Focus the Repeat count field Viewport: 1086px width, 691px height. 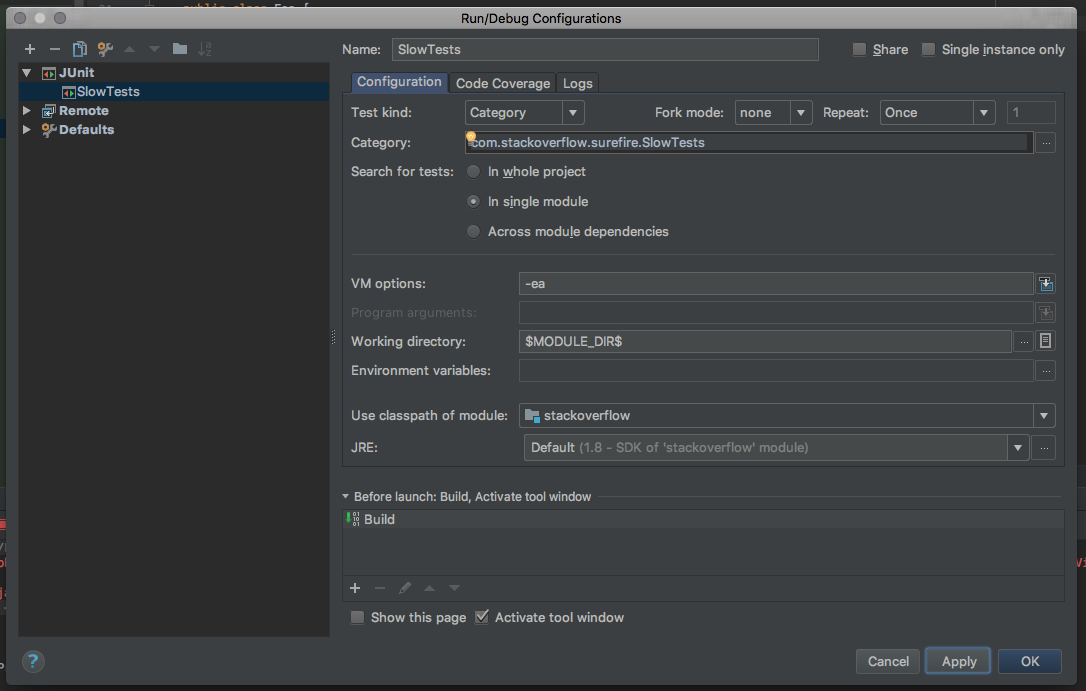(1031, 112)
